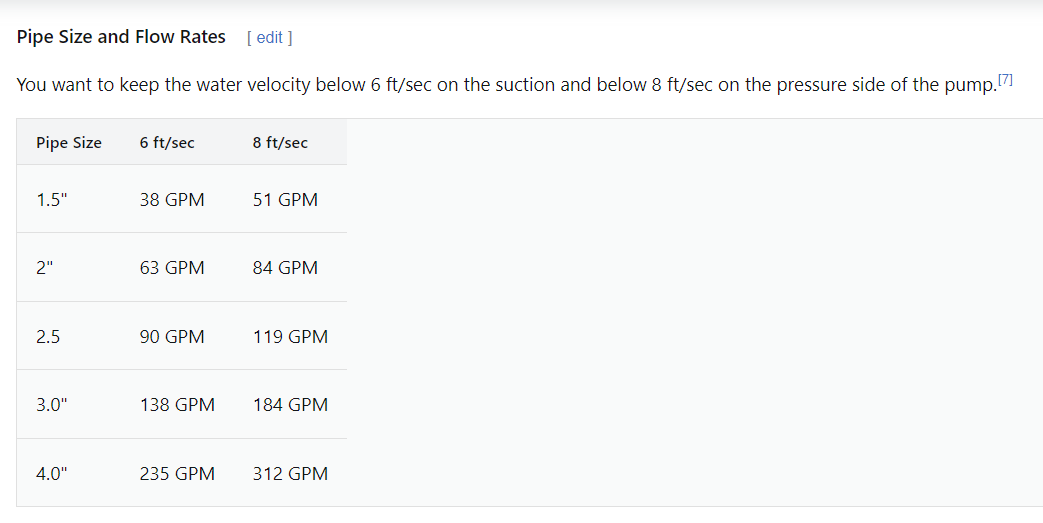Click the 90 GPM value

click(x=172, y=337)
